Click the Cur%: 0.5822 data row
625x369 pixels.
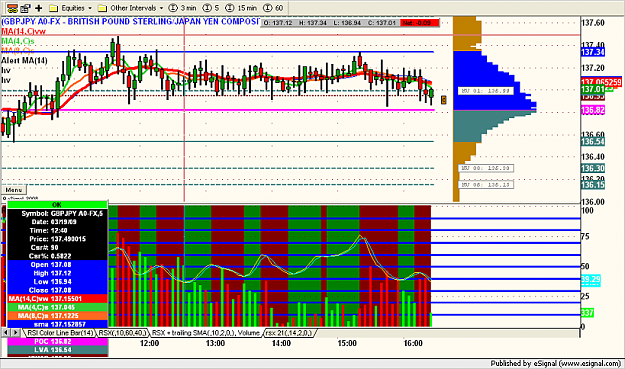point(57,256)
